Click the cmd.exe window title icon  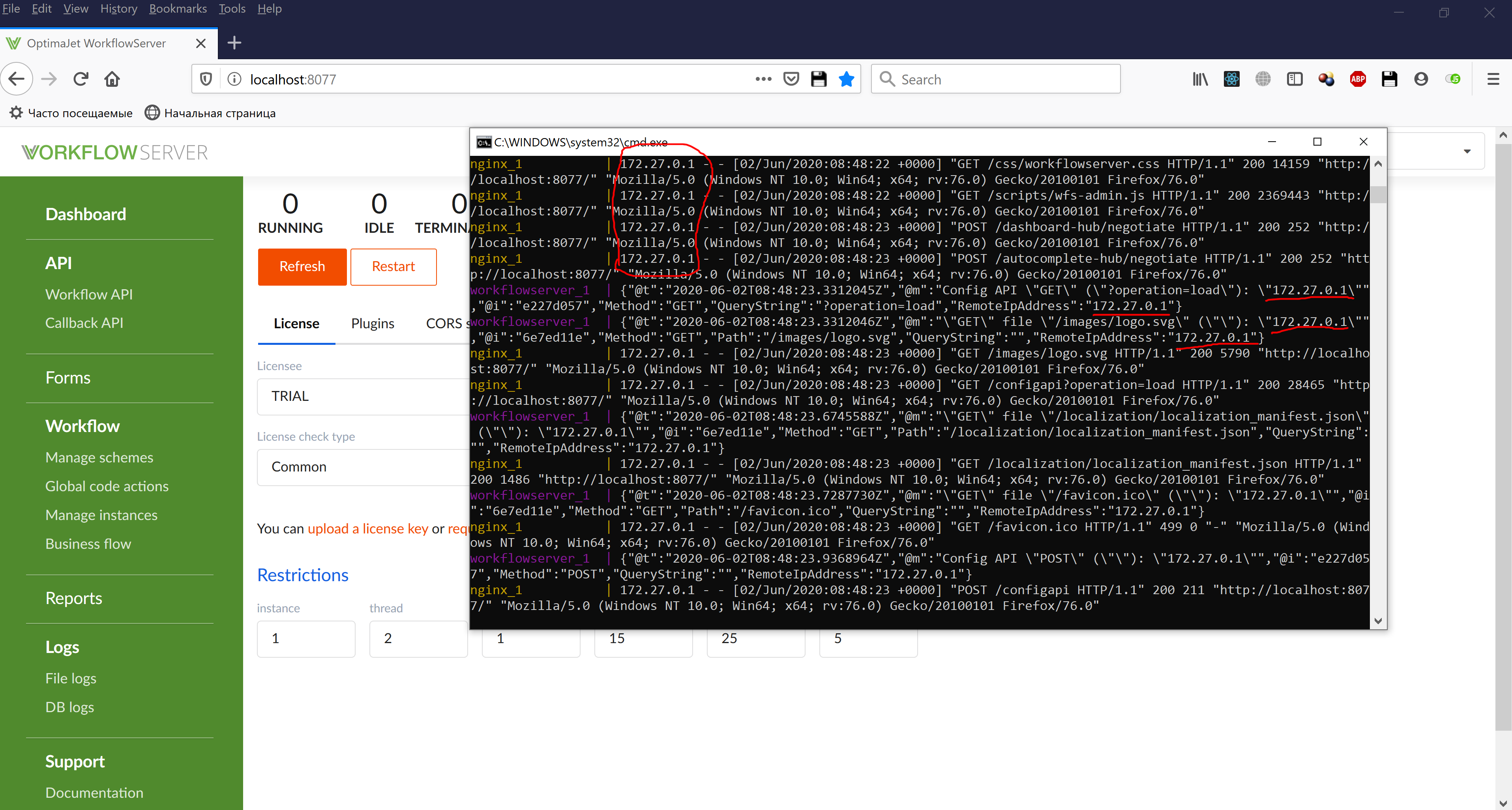[483, 142]
